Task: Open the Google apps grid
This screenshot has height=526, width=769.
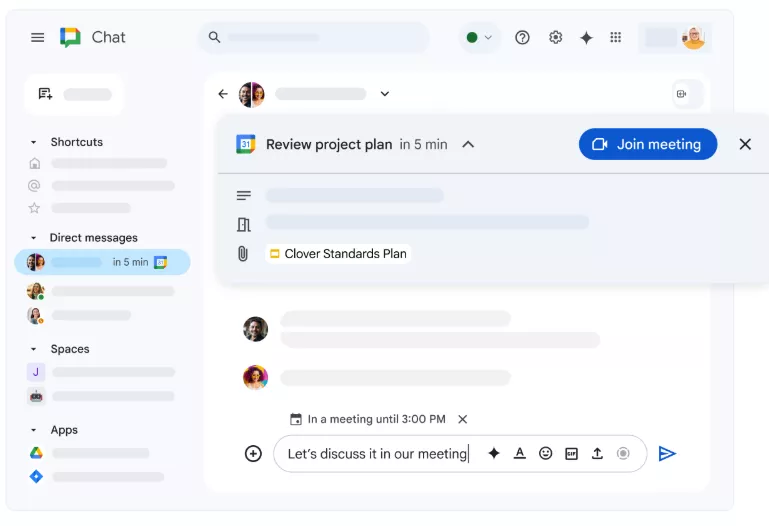Action: coord(615,37)
